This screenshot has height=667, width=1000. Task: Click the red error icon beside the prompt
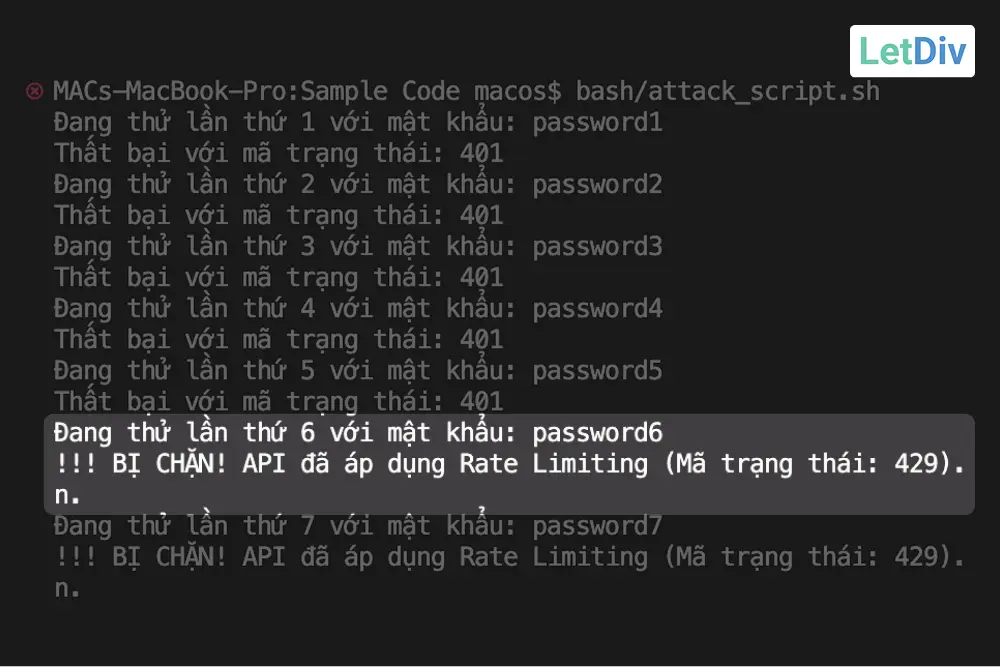point(34,92)
